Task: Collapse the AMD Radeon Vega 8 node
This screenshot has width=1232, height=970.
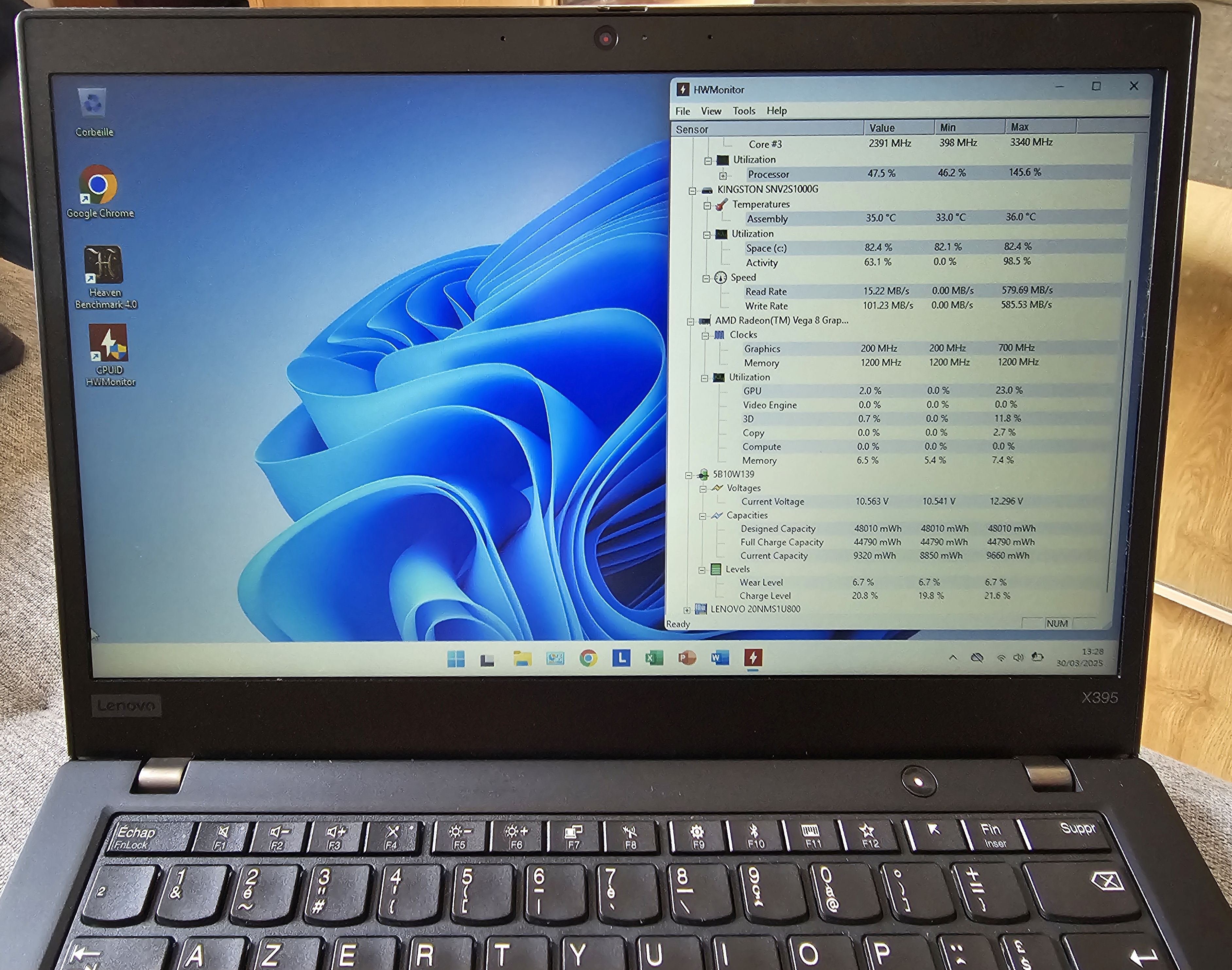Action: coord(690,322)
